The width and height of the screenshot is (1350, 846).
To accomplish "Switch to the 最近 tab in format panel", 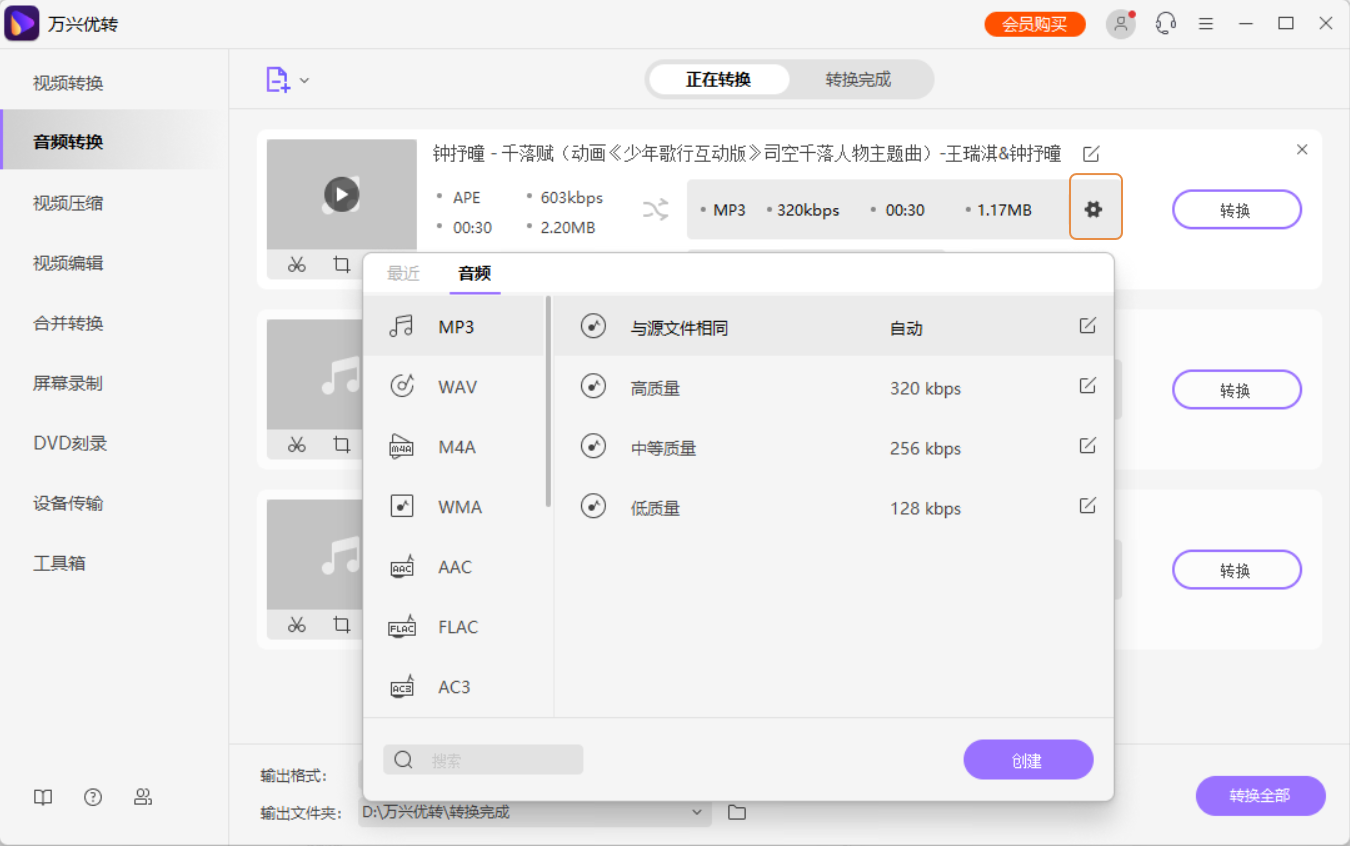I will [403, 272].
